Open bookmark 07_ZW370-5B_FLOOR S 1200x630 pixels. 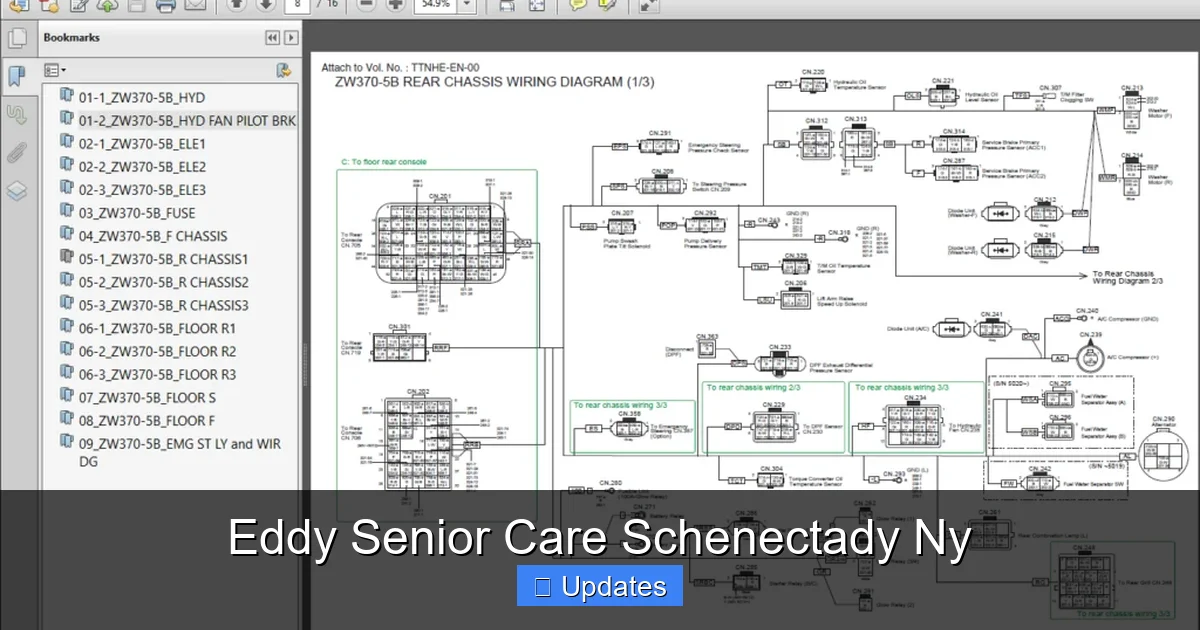click(x=147, y=397)
